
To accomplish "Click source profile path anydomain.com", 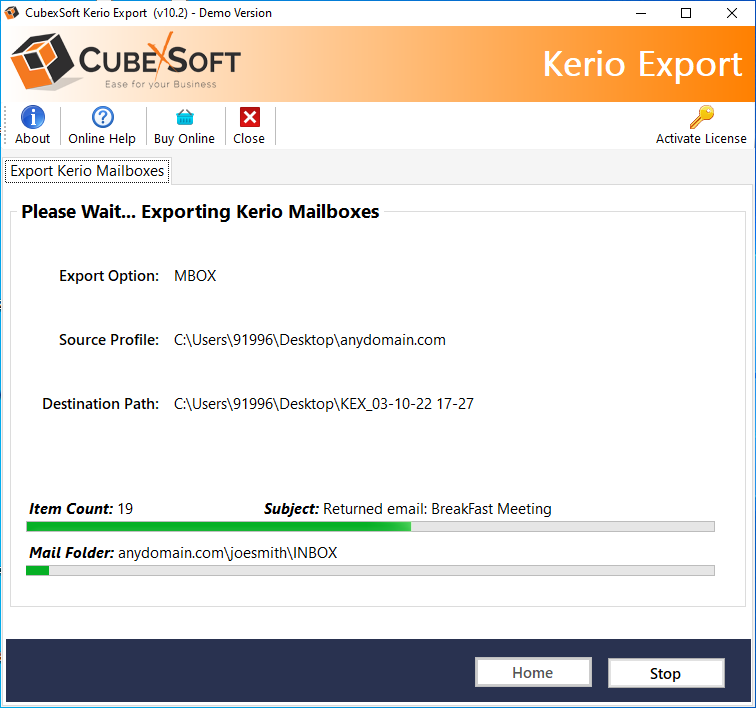I will pyautogui.click(x=310, y=340).
